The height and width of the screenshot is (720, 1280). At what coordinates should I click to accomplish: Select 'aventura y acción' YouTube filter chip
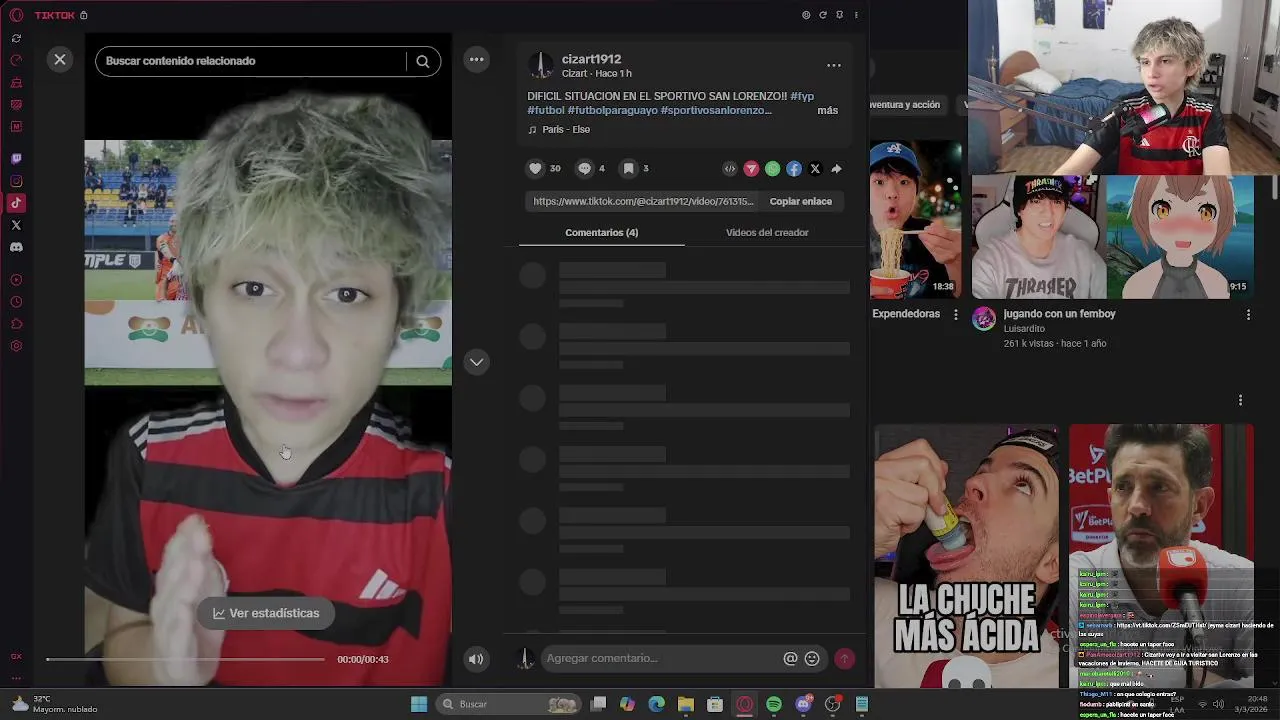click(x=906, y=104)
